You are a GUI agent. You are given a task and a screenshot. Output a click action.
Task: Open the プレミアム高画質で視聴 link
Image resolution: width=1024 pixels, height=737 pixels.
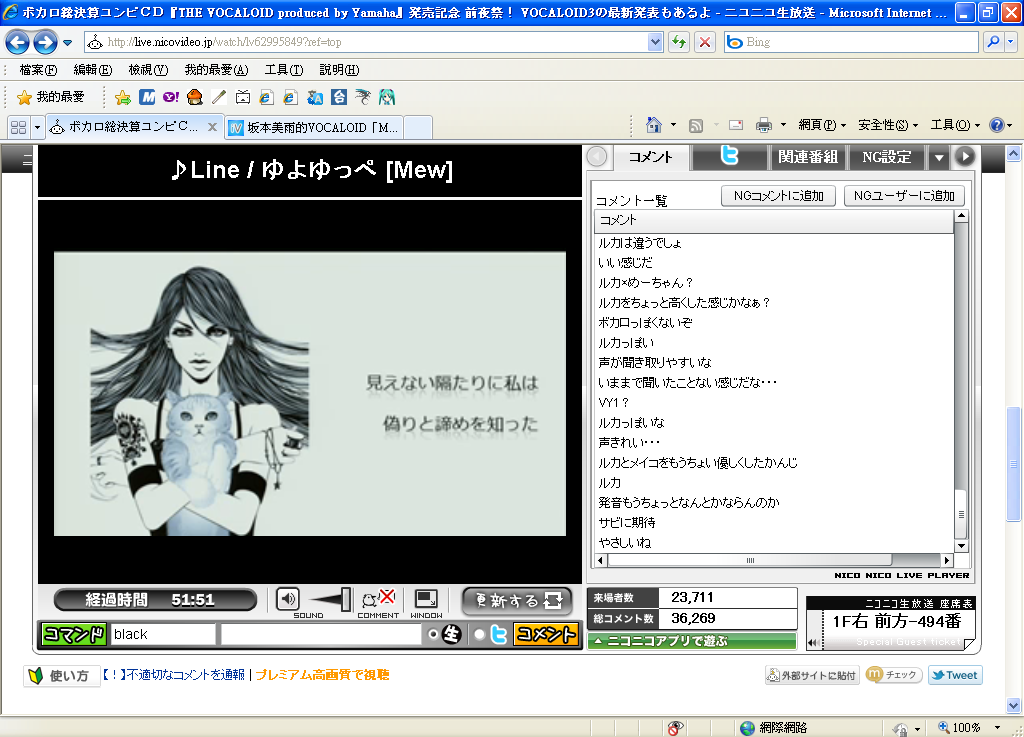coord(322,675)
